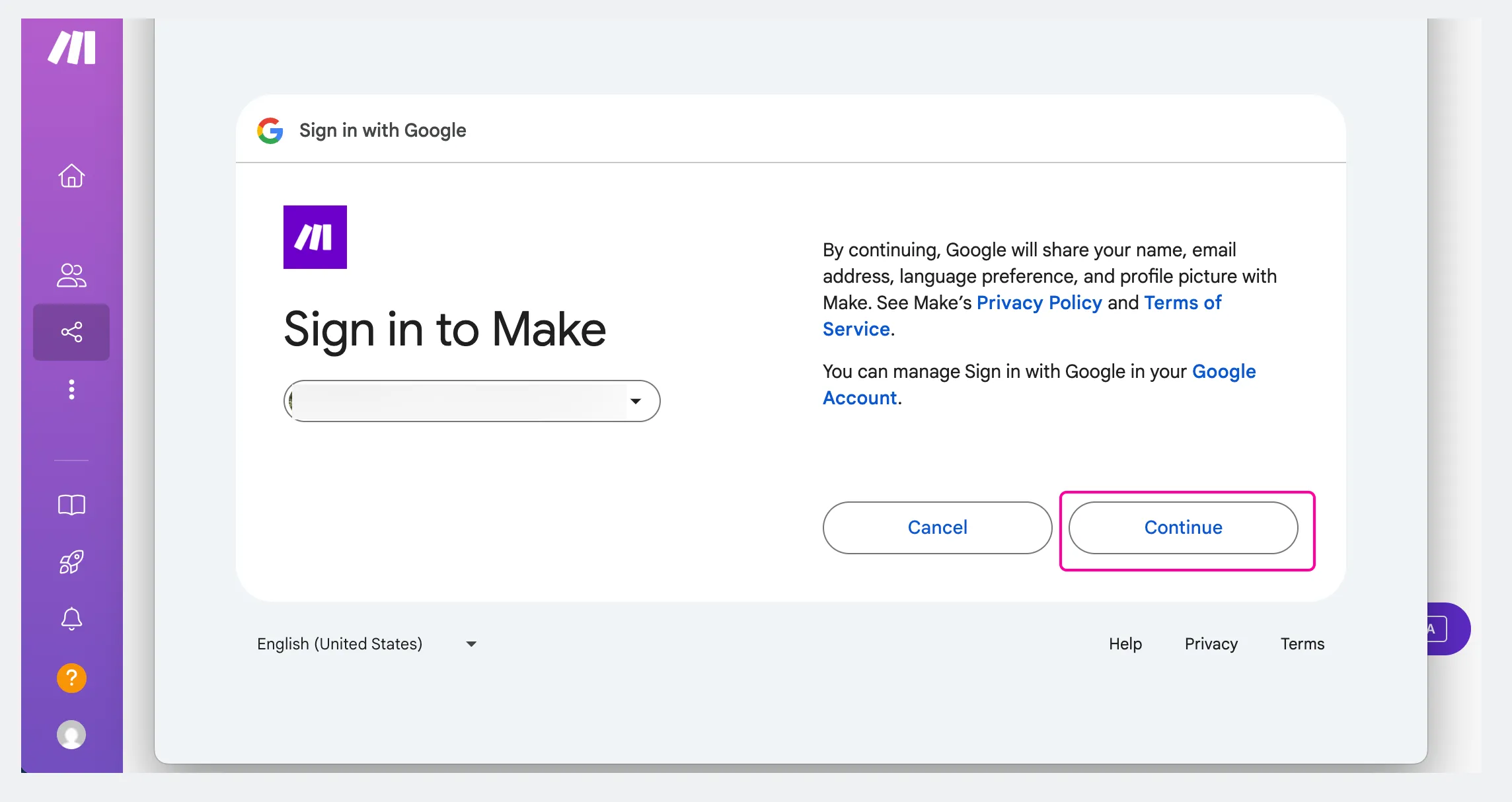The width and height of the screenshot is (1512, 802).
Task: Open the three-dot More menu
Action: coord(71,390)
